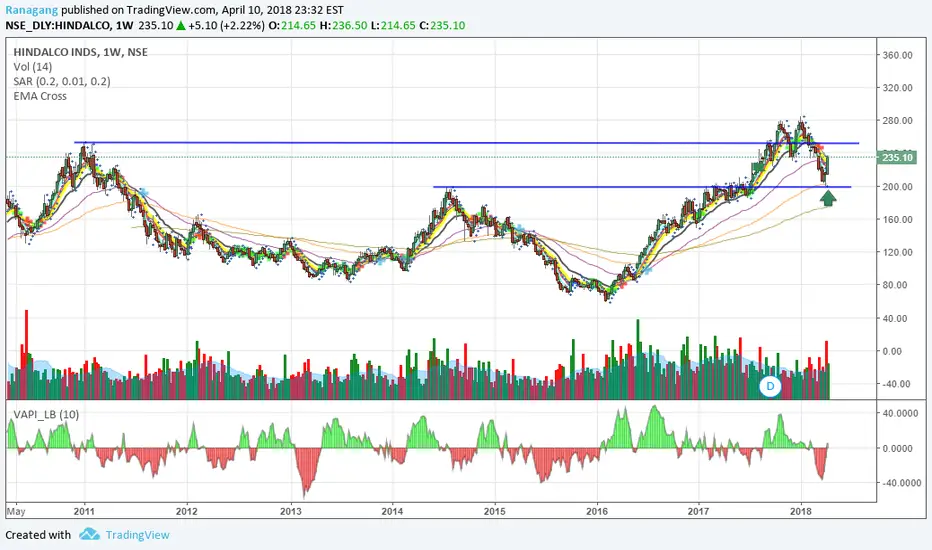932x550 pixels.
Task: Click the 2017 label on time axis
Action: 699,511
